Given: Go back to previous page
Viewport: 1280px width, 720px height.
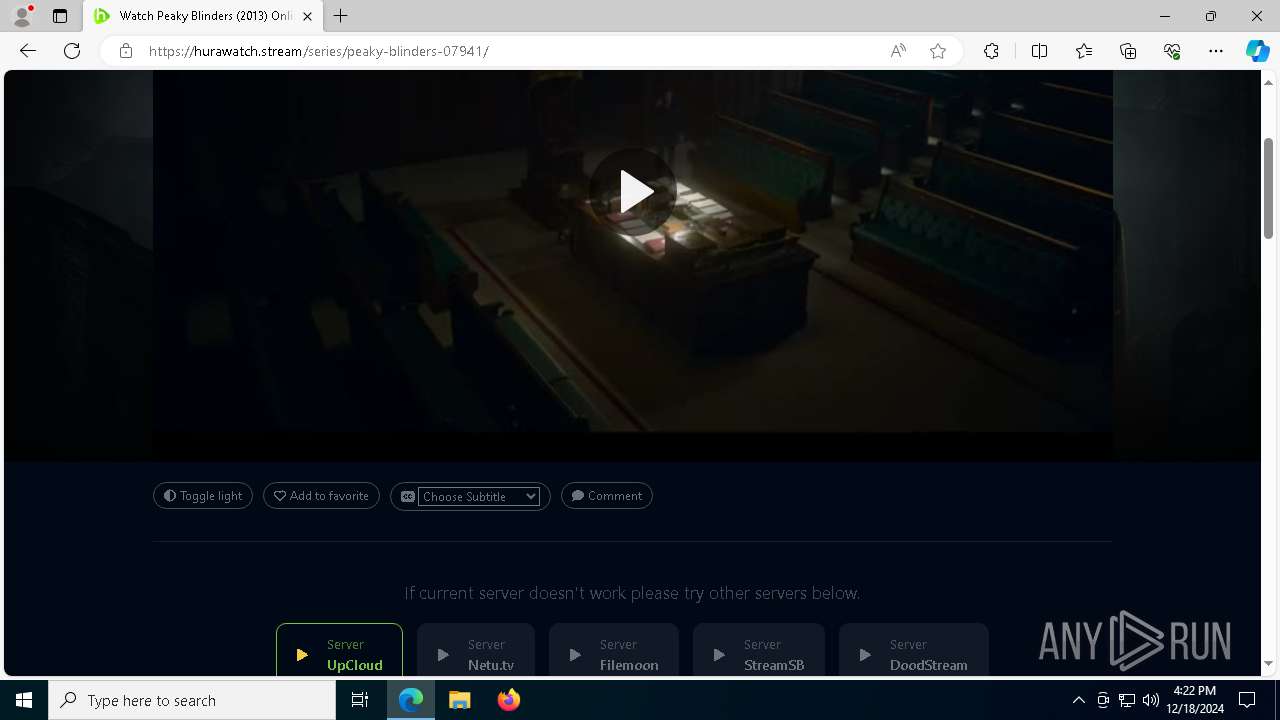Looking at the screenshot, I should [28, 51].
